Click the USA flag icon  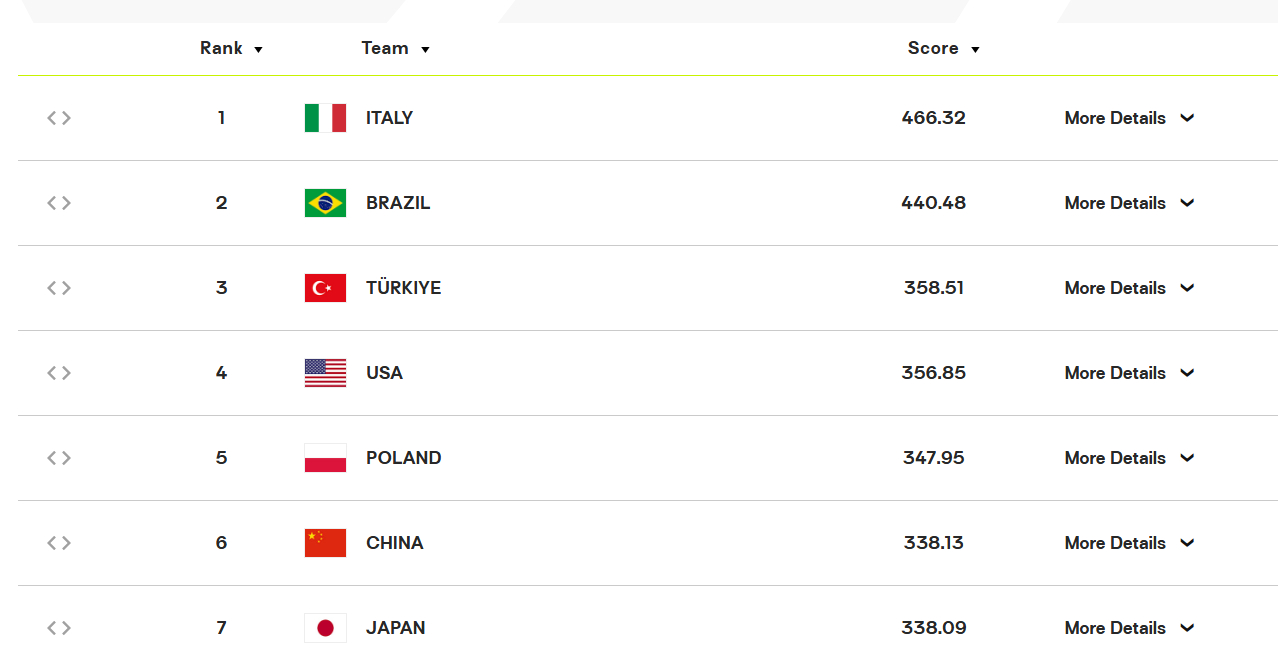(325, 373)
